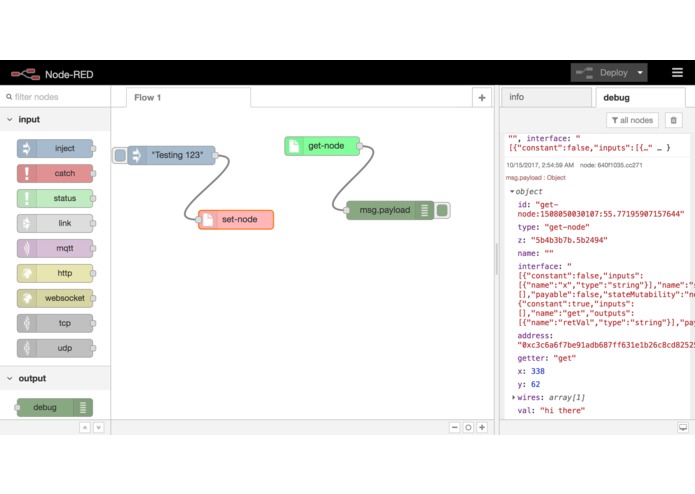
Task: Reset canvas zoom
Action: point(468,427)
